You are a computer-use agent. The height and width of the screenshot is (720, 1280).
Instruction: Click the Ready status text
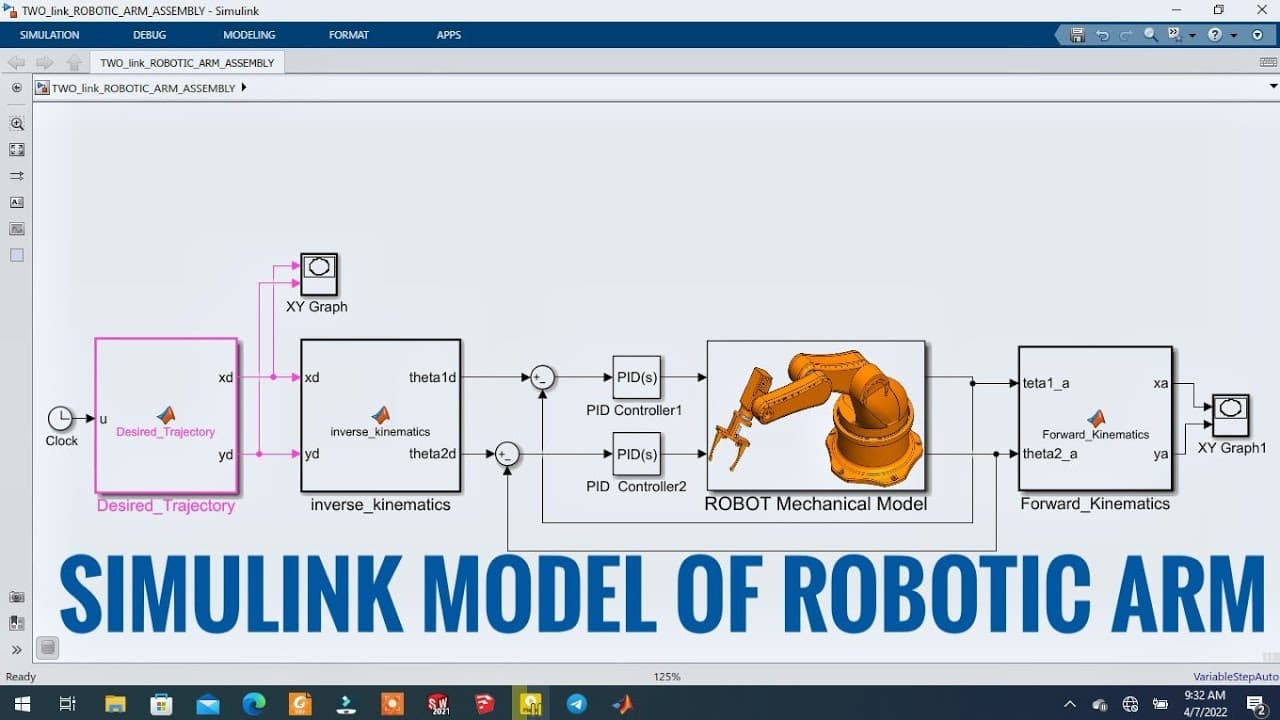pyautogui.click(x=21, y=677)
